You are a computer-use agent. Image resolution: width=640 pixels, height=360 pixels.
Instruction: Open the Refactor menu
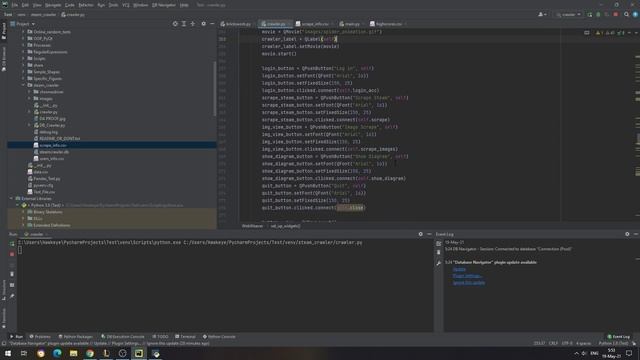pos(86,5)
